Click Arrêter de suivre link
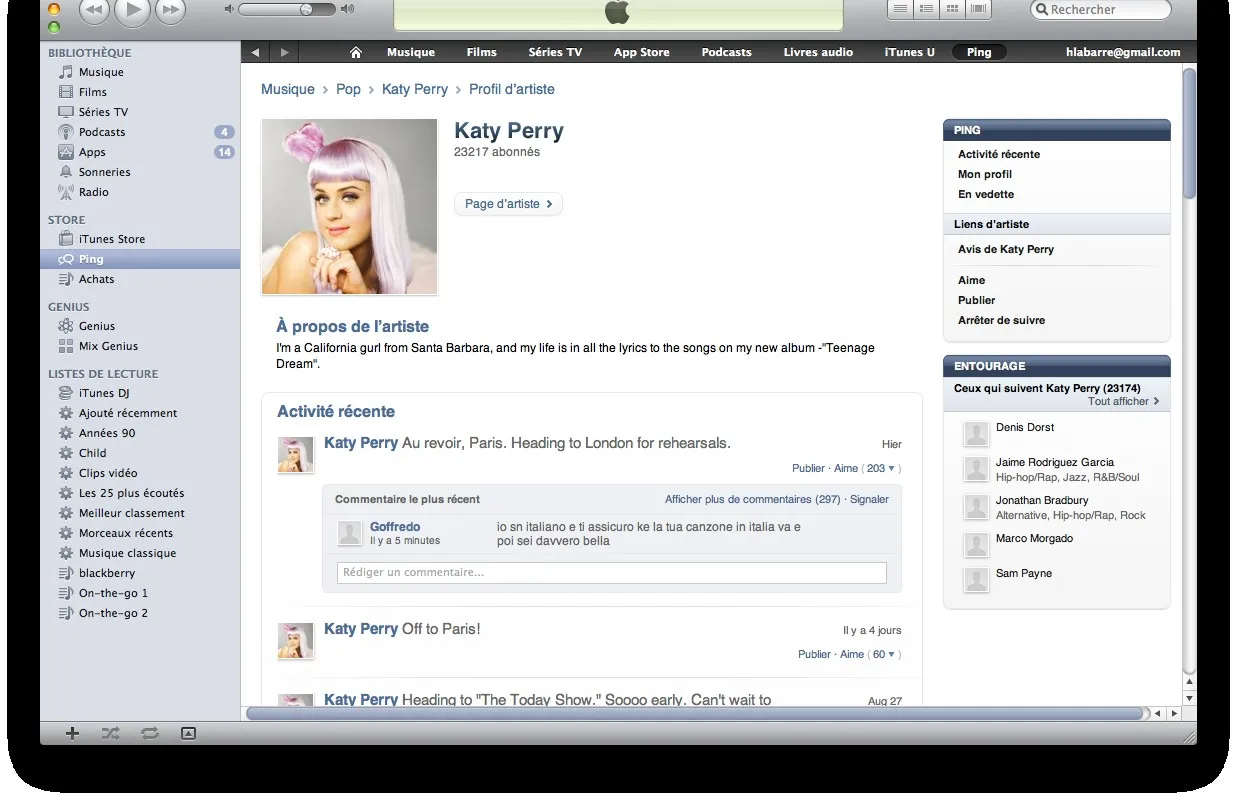 pos(1001,320)
